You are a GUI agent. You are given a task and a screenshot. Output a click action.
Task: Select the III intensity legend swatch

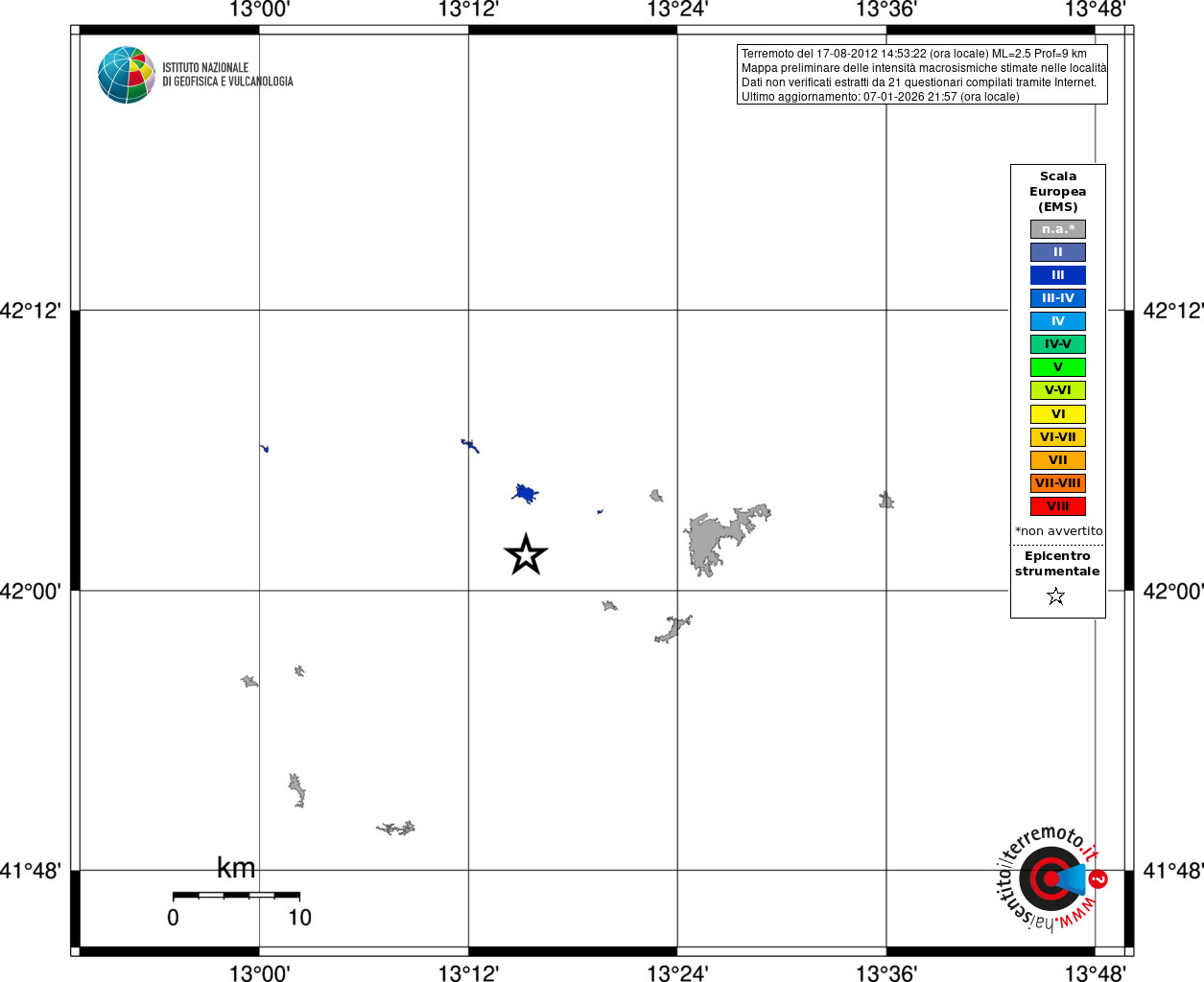(x=1058, y=275)
